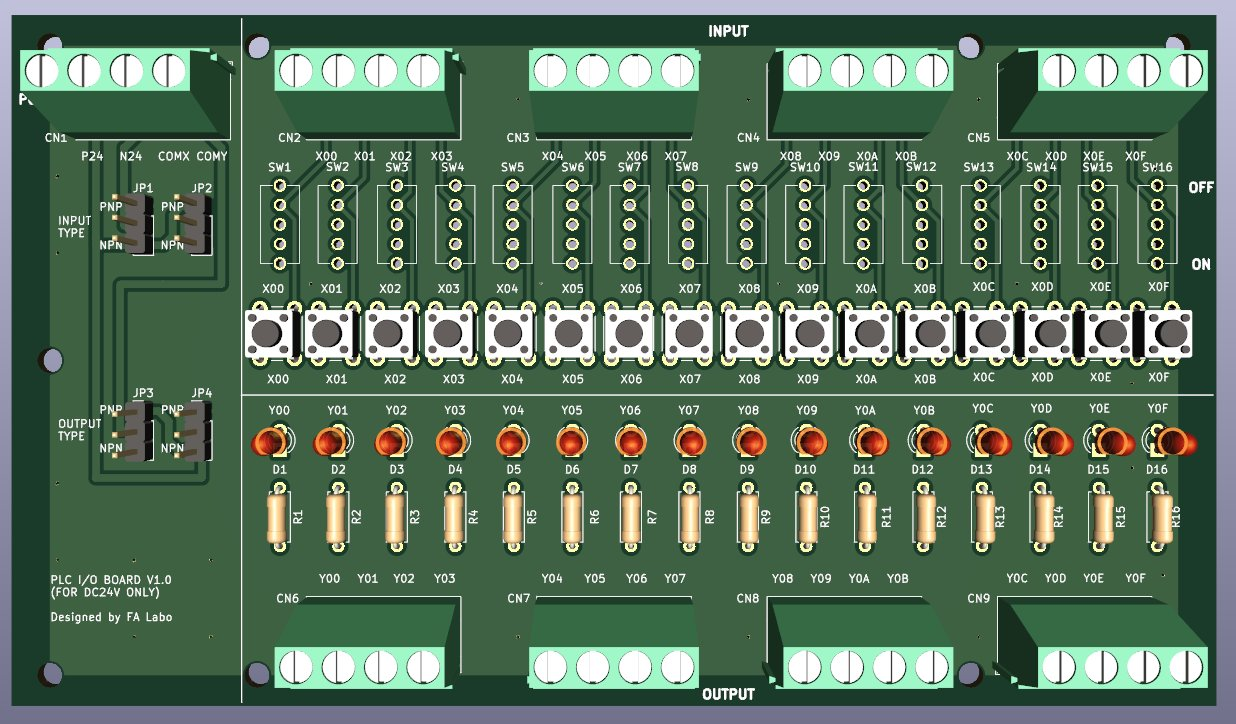The height and width of the screenshot is (724, 1236).
Task: Select resistor R1
Action: (278, 518)
